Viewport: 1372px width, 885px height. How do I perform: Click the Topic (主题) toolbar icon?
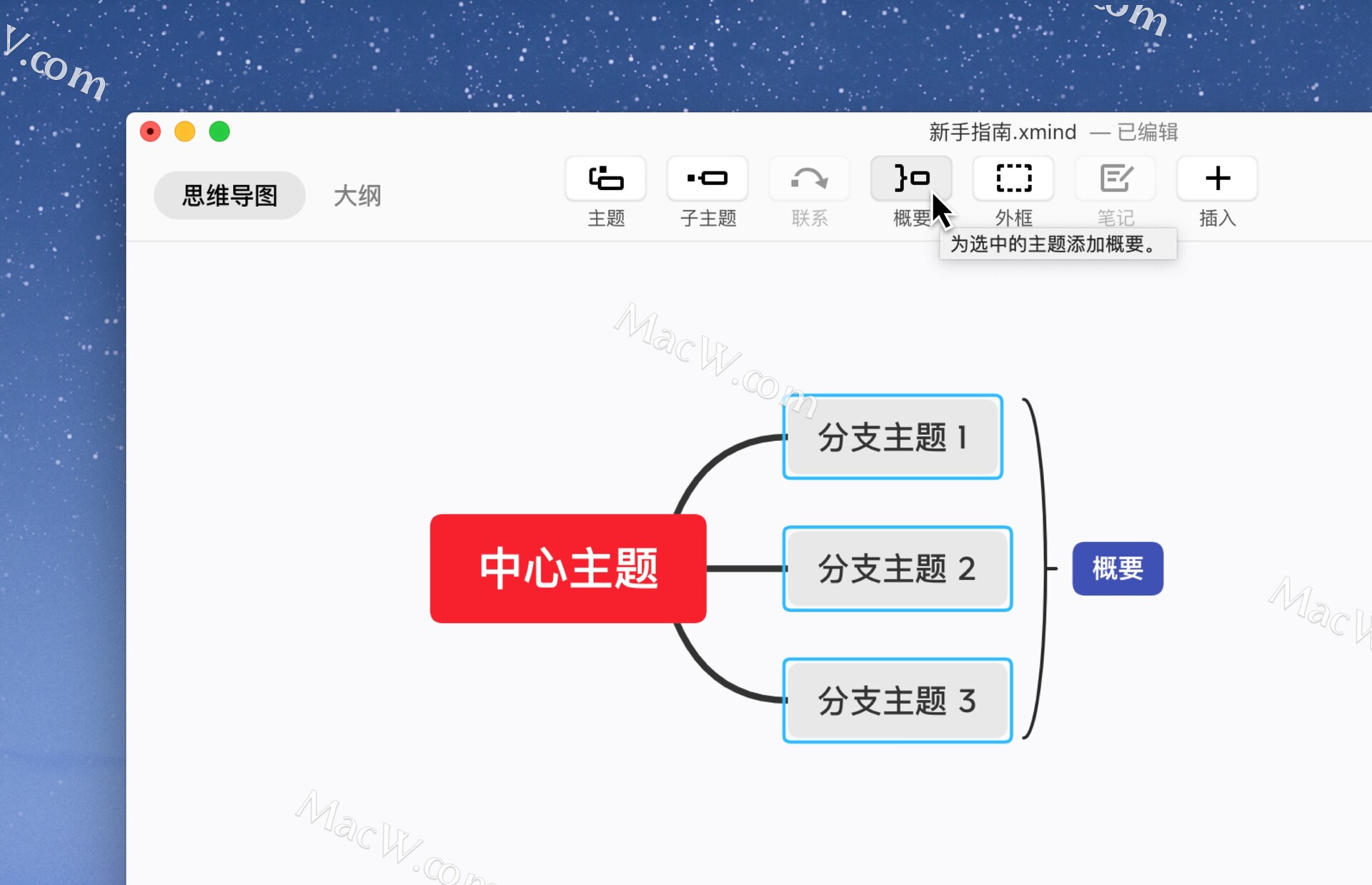pyautogui.click(x=605, y=179)
